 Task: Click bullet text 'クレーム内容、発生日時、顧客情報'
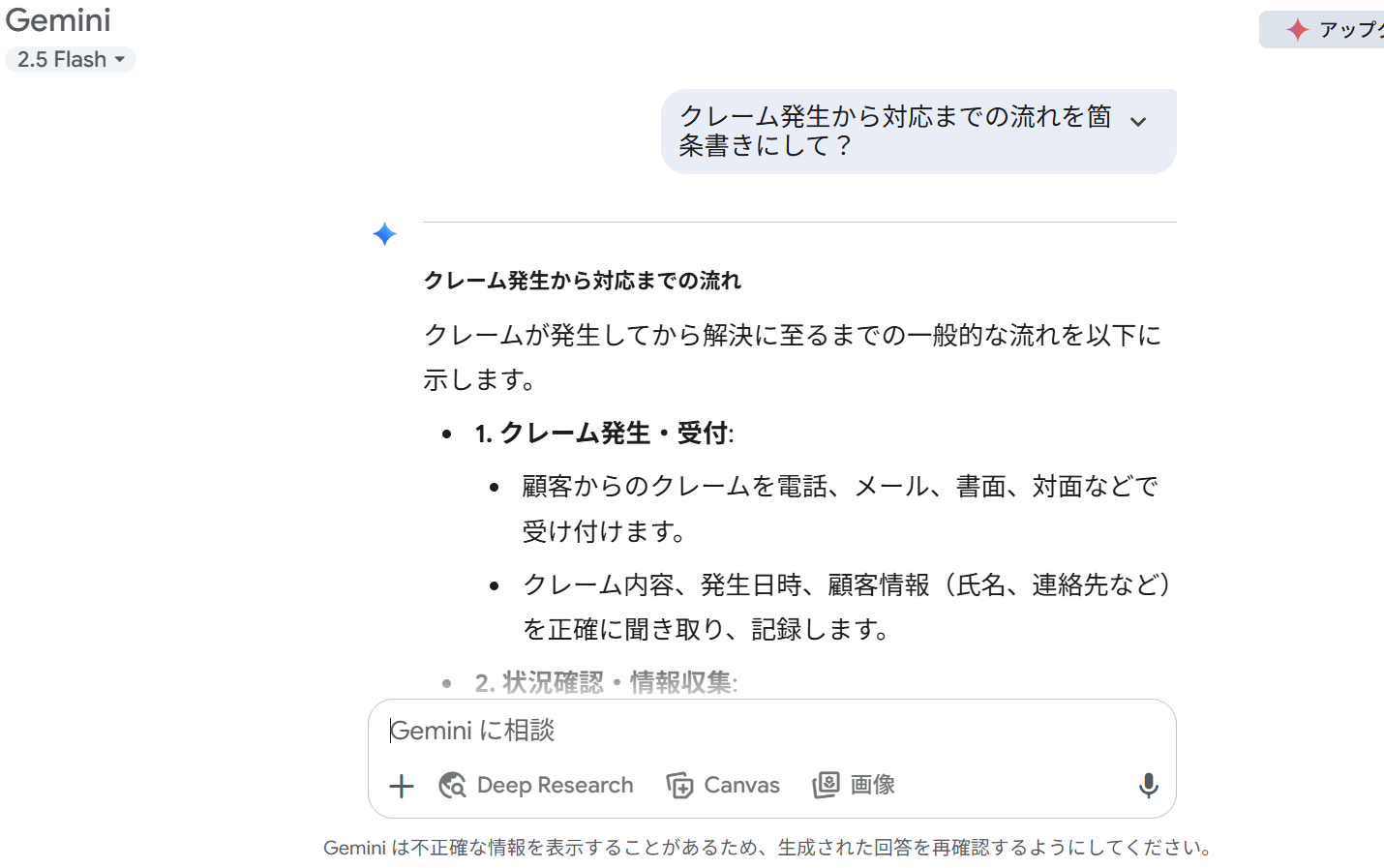(847, 607)
